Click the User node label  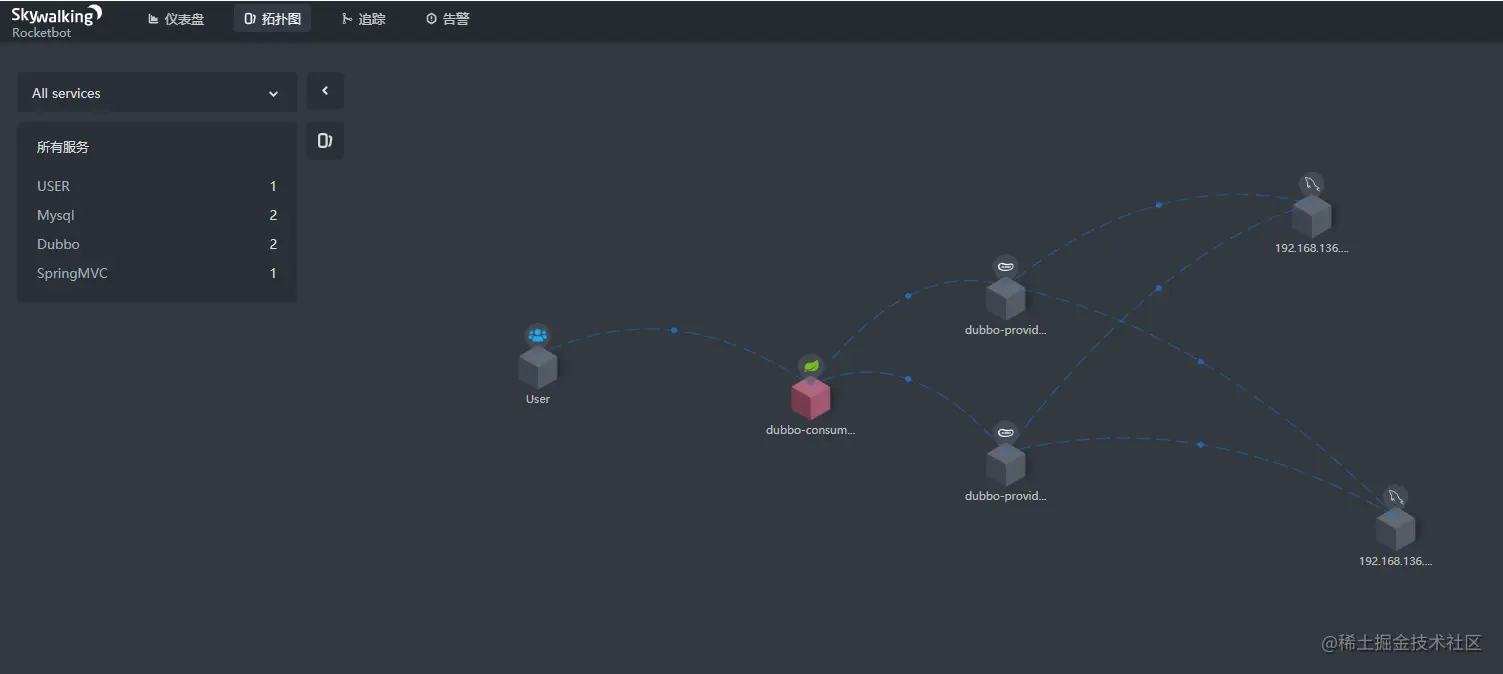(x=538, y=399)
